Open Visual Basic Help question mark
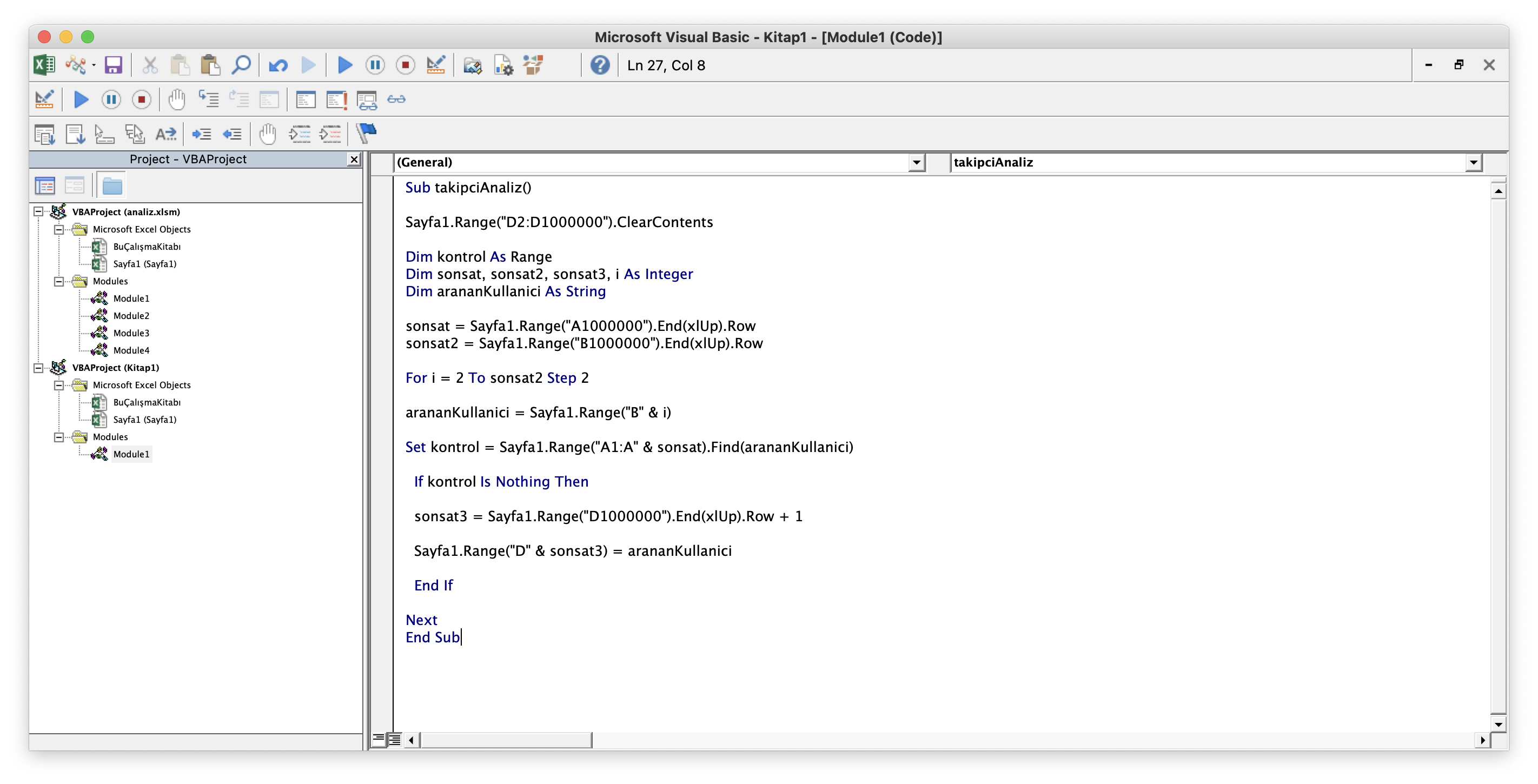1538x784 pixels. click(600, 65)
